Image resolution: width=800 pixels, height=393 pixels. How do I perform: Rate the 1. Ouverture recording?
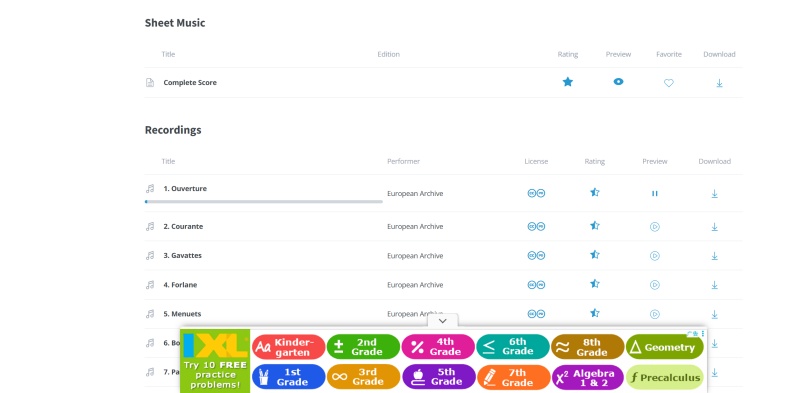(x=594, y=192)
